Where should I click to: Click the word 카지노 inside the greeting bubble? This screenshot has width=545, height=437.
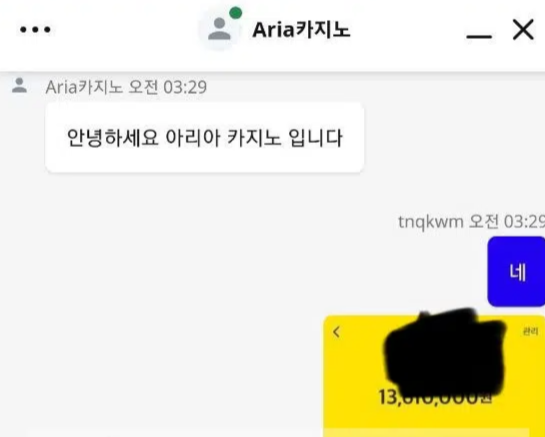click(254, 138)
